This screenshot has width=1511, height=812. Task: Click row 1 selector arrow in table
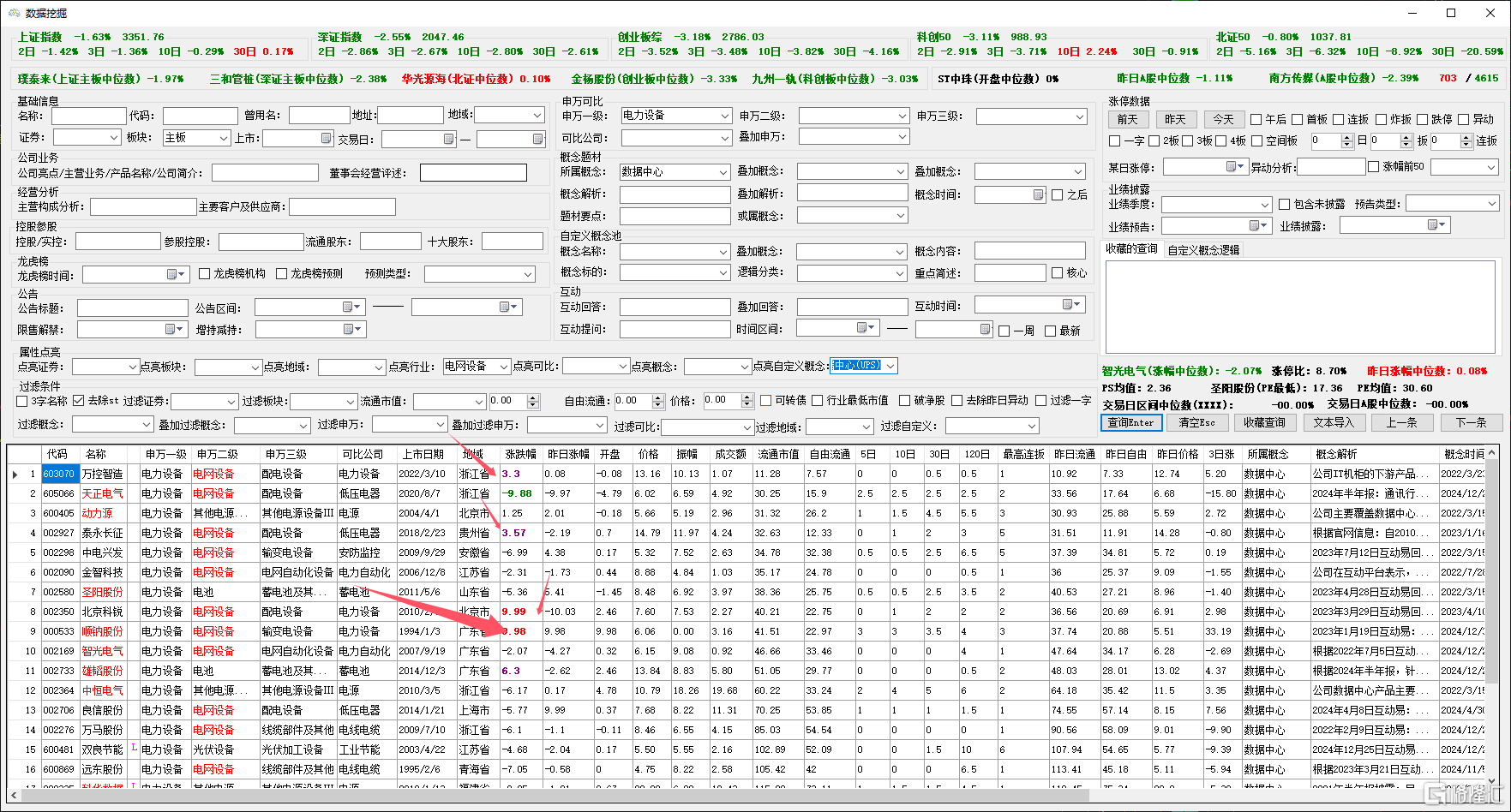(15, 474)
